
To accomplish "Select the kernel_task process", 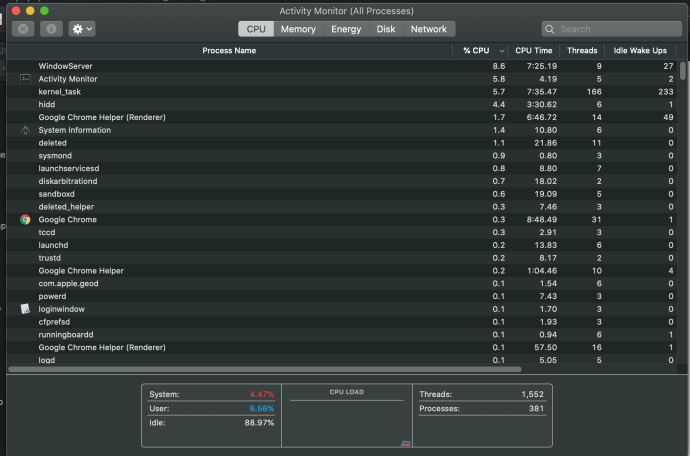I will [x=342, y=92].
